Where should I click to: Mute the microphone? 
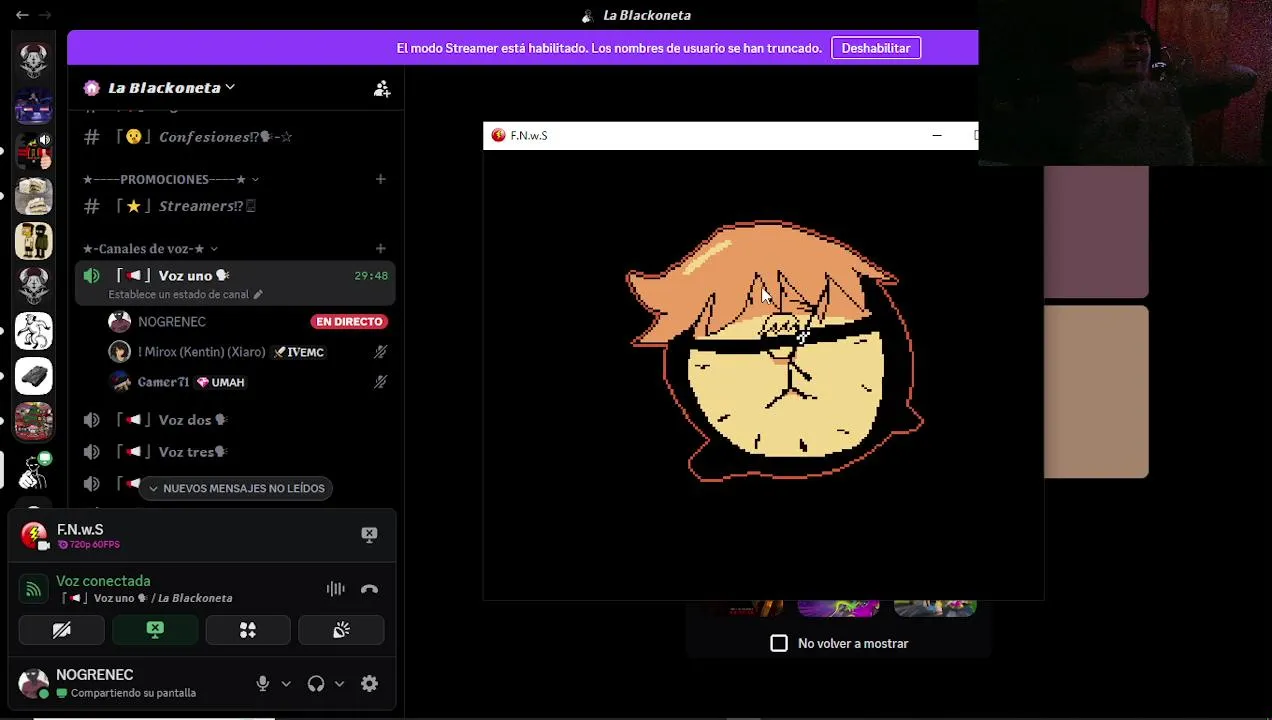[263, 684]
